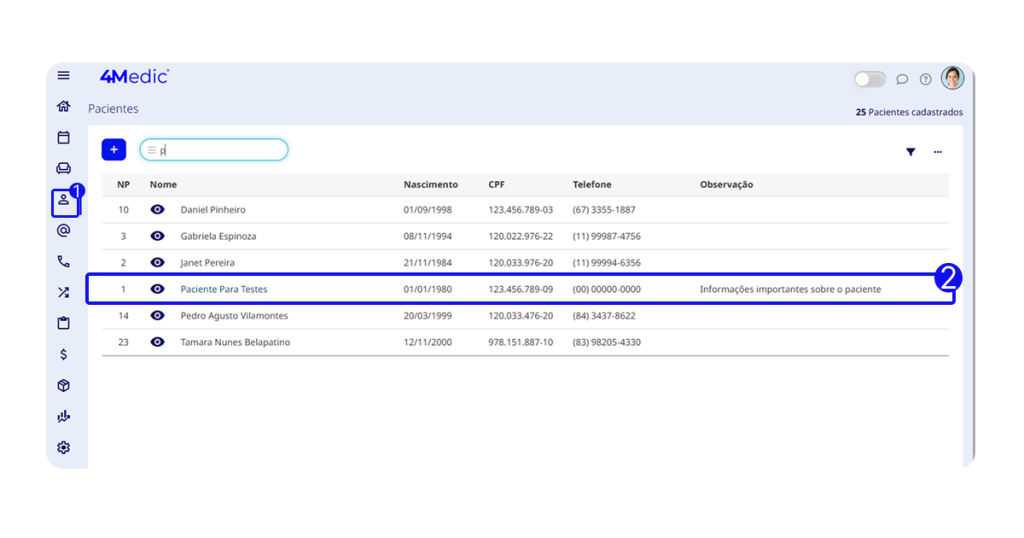
Task: Sort by the Nascimento column header
Action: (430, 185)
